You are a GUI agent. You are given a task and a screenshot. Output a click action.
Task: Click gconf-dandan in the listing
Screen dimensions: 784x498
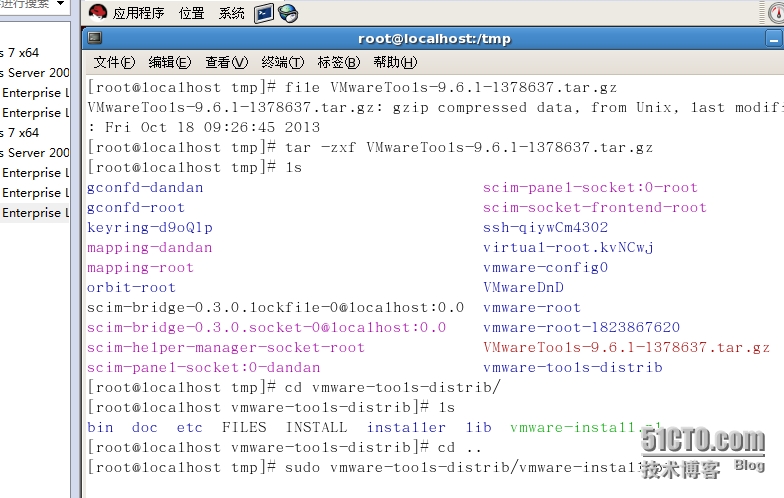(145, 188)
